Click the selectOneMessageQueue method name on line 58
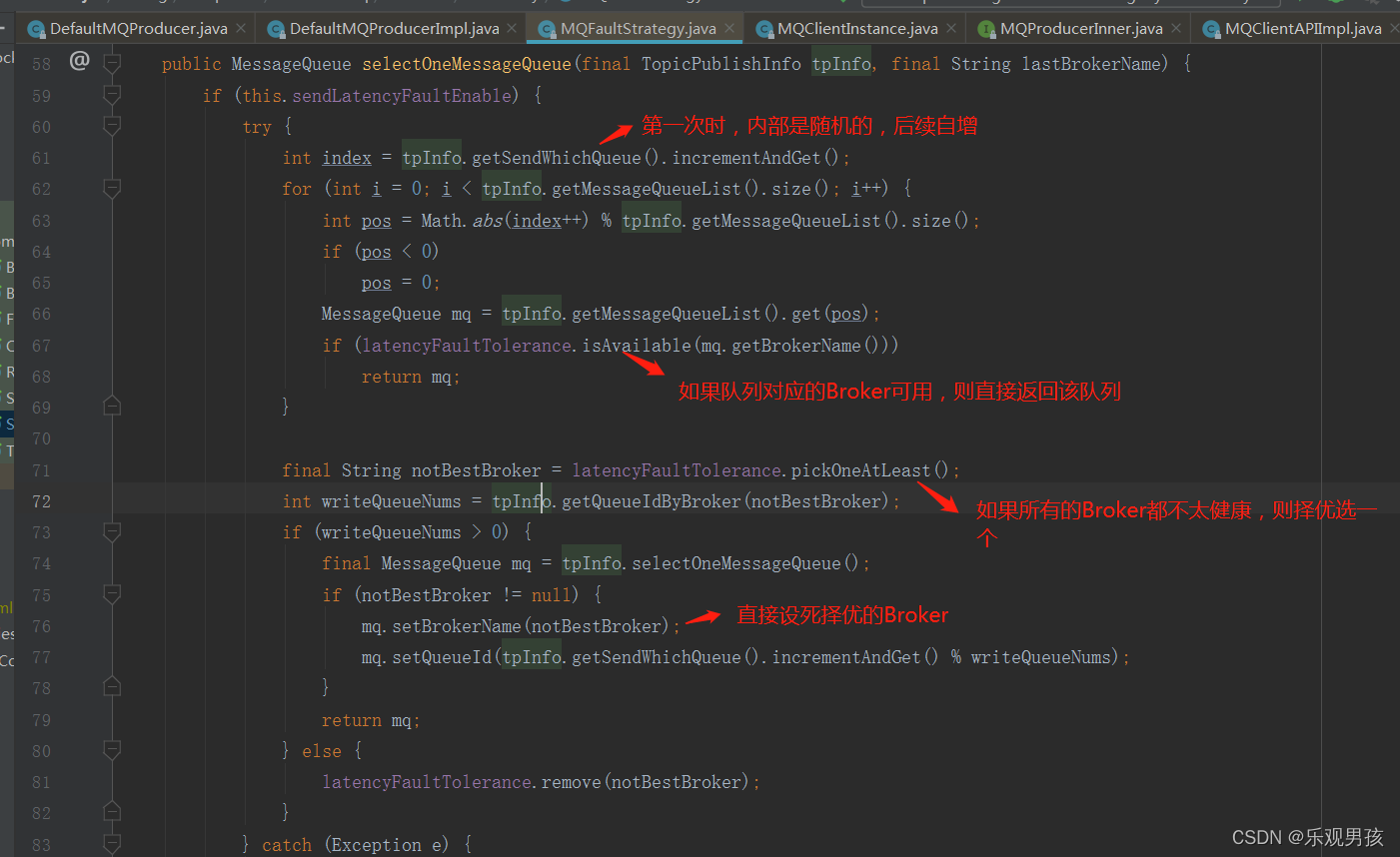This screenshot has width=1400, height=857. coord(467,64)
